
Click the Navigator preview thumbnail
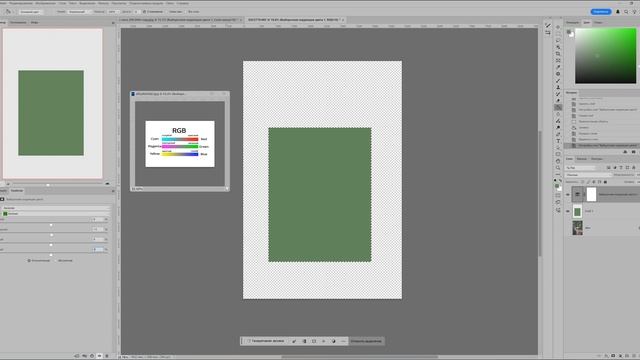click(x=53, y=104)
